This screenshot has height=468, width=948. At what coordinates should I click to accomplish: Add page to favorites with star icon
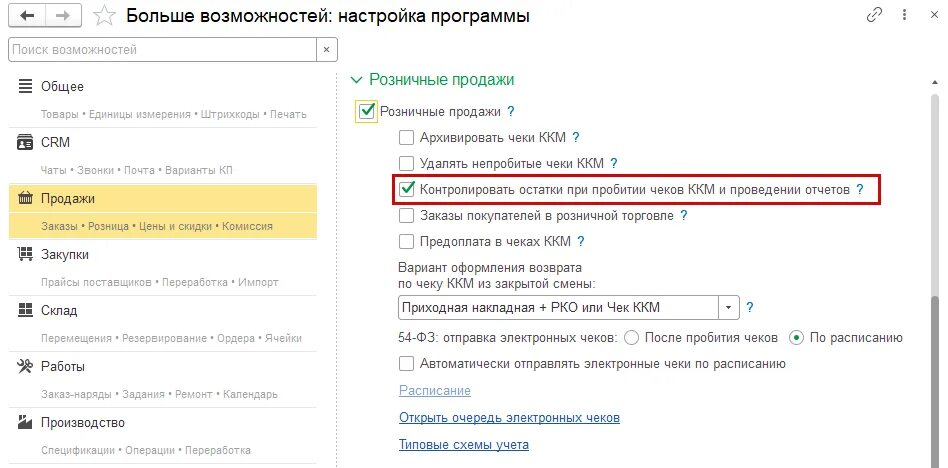coord(104,16)
